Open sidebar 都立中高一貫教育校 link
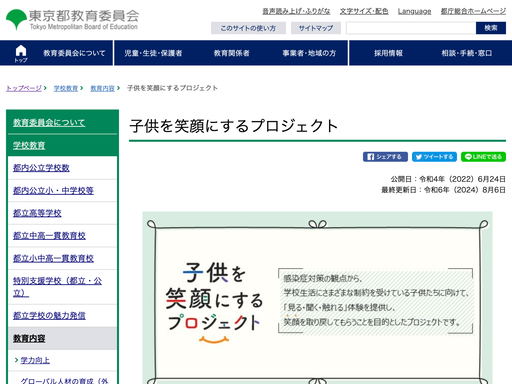 (x=49, y=236)
